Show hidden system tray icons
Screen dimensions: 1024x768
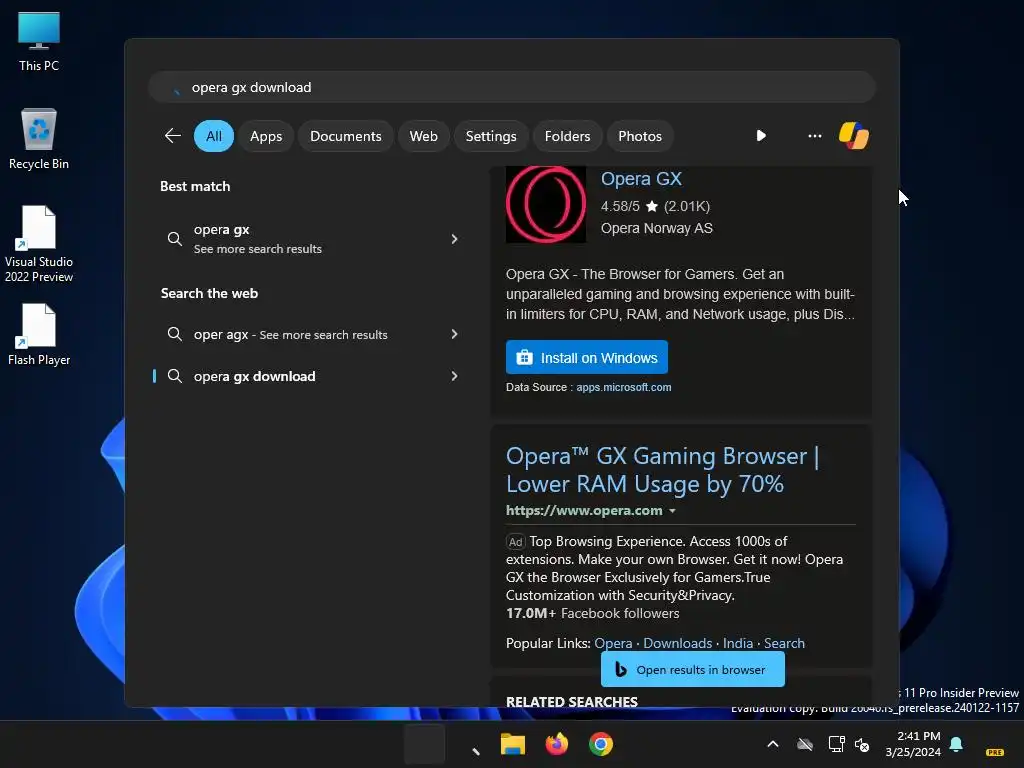point(773,744)
